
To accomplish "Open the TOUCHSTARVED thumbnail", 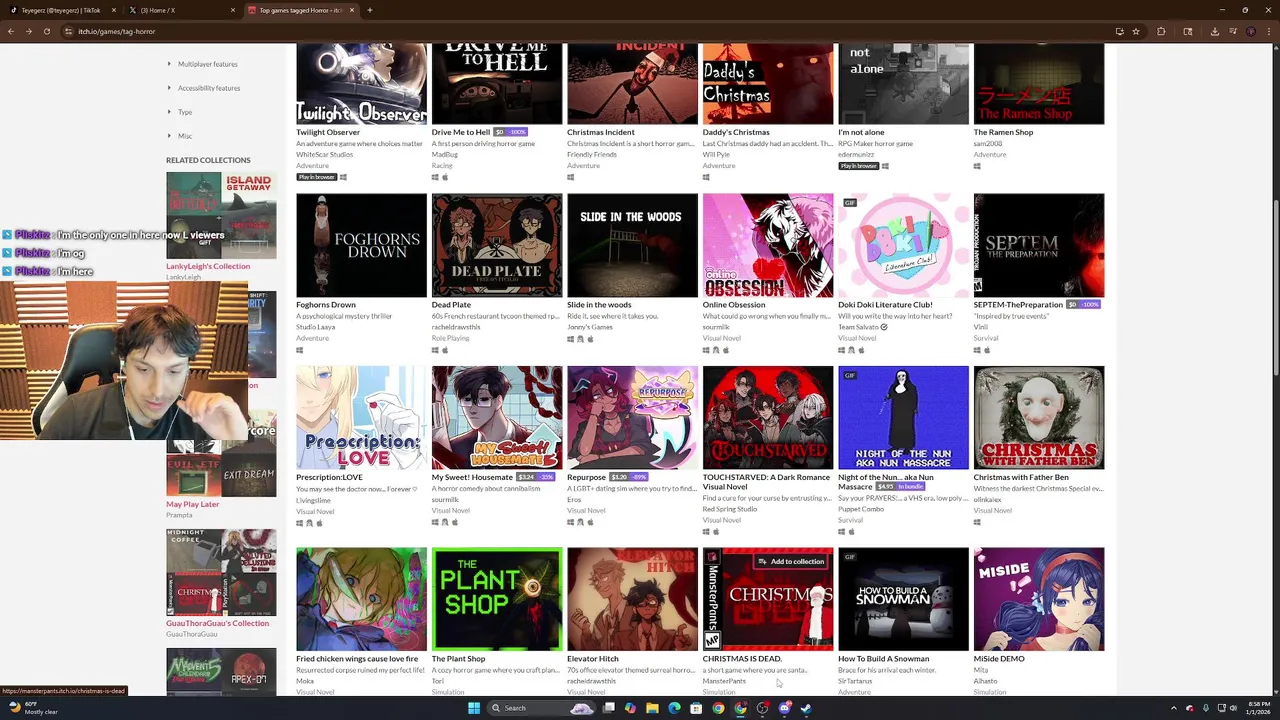I will pyautogui.click(x=768, y=418).
